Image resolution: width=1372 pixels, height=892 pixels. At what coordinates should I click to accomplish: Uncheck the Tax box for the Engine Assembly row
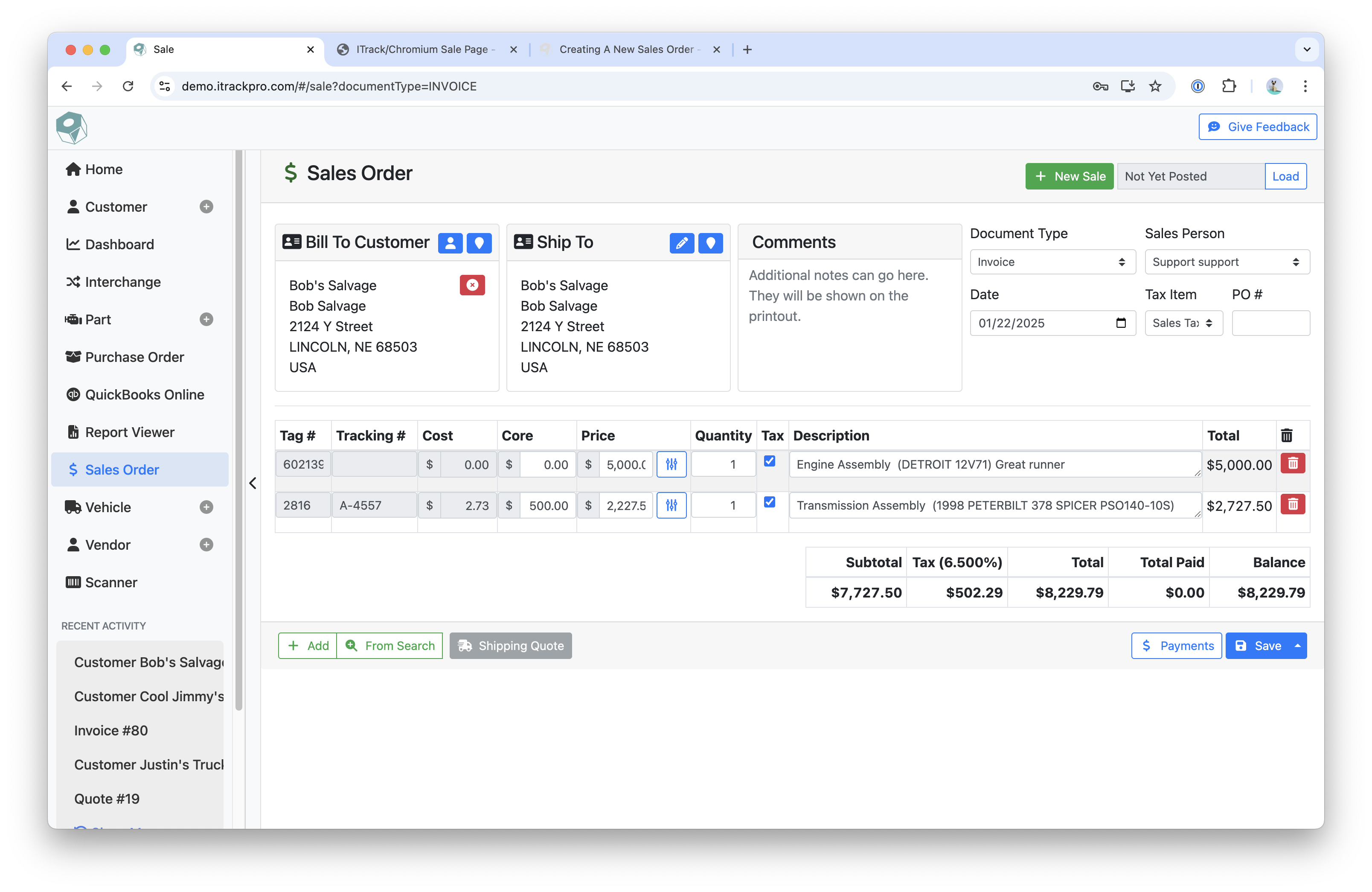click(x=769, y=461)
